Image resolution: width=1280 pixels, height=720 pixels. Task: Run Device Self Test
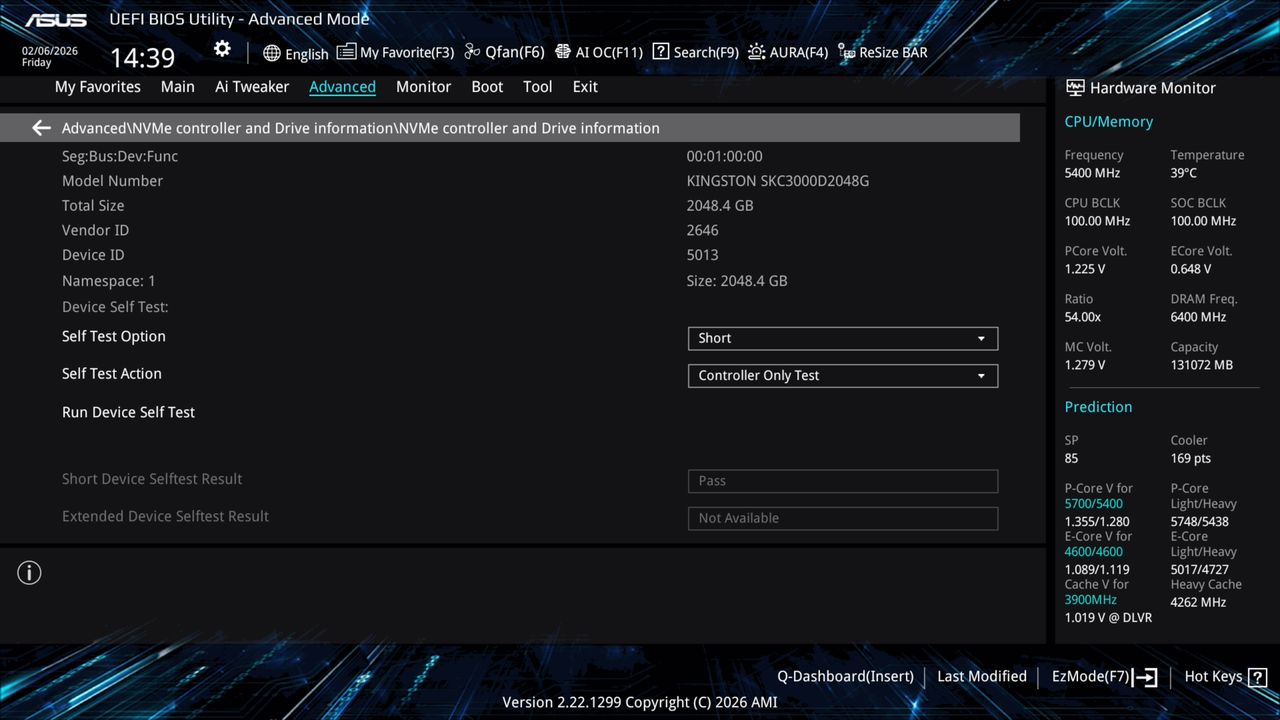click(128, 412)
